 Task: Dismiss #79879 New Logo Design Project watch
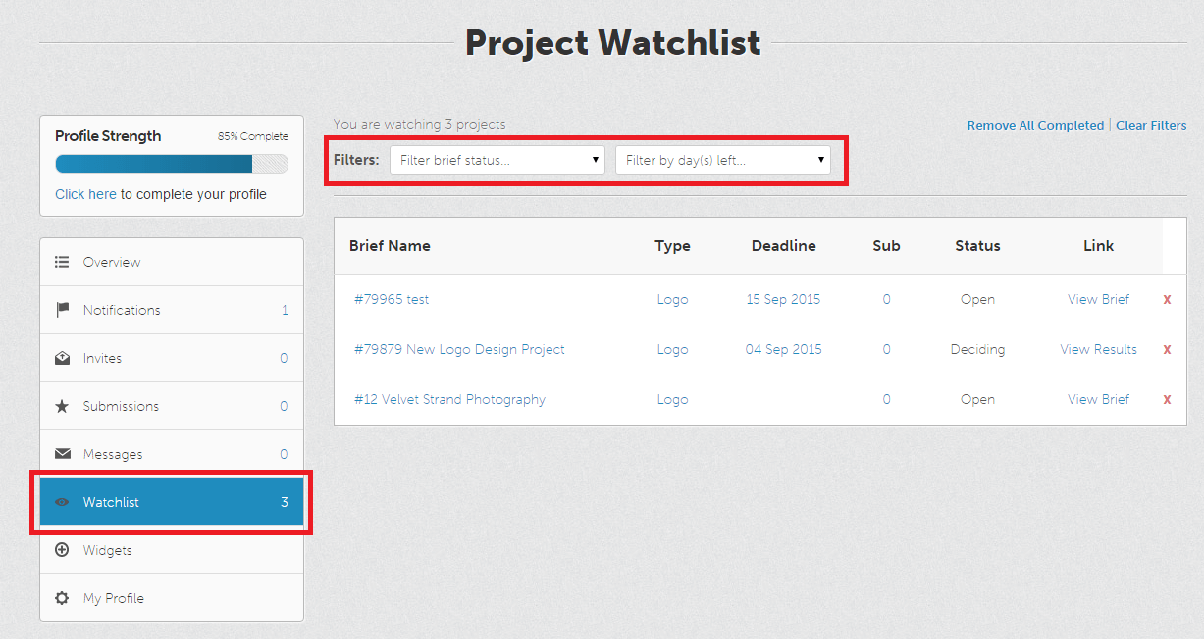(x=1167, y=349)
